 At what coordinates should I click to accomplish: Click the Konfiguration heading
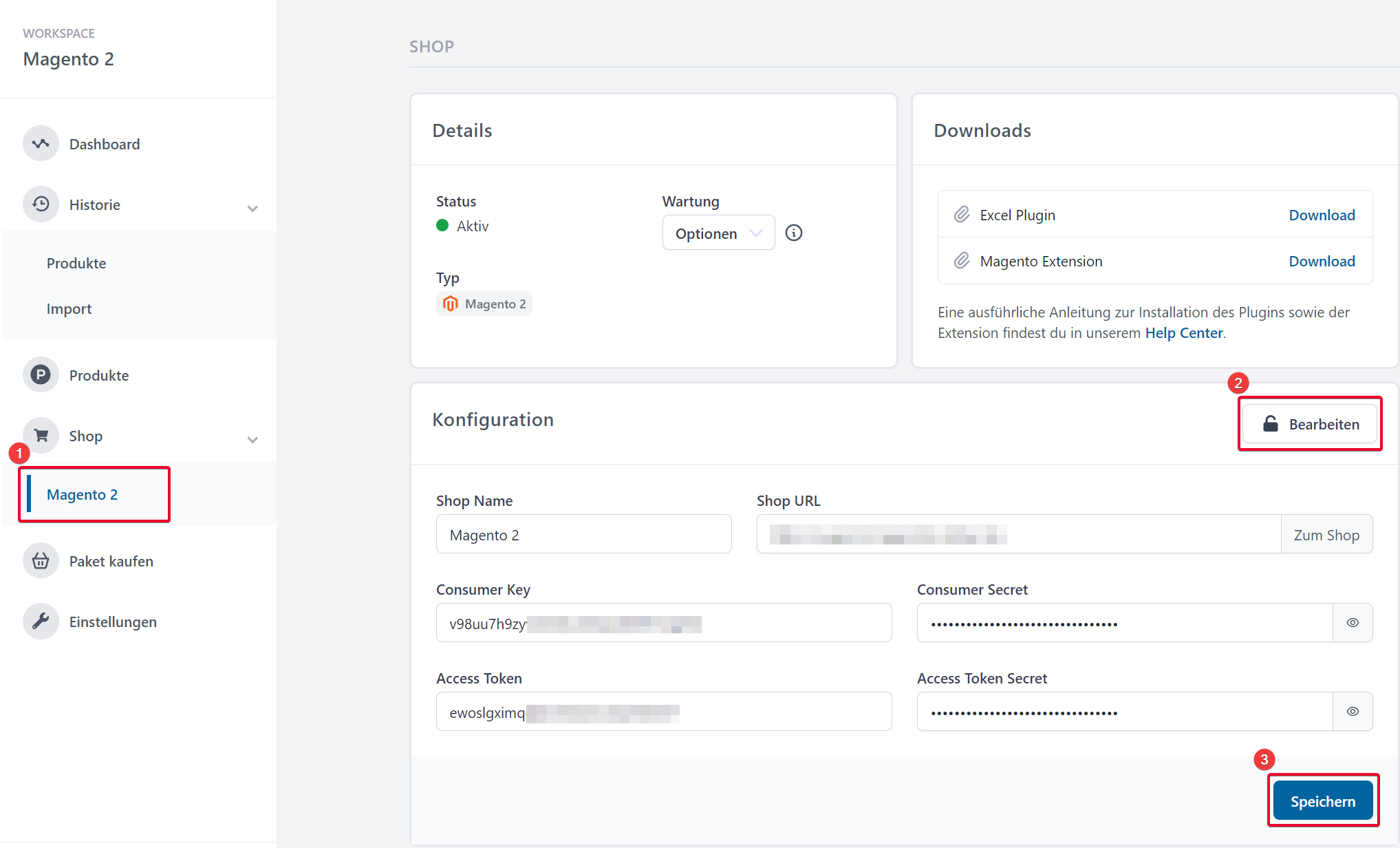493,420
